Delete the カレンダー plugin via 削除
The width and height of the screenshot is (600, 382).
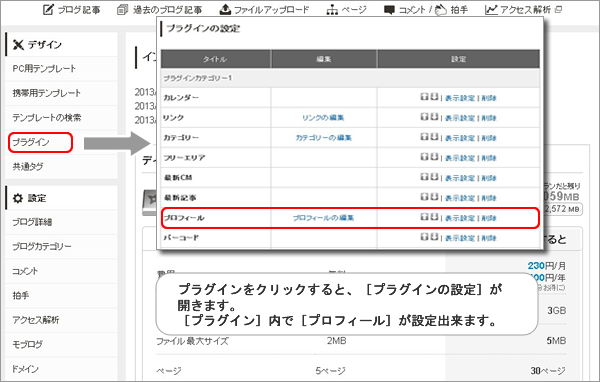click(489, 98)
